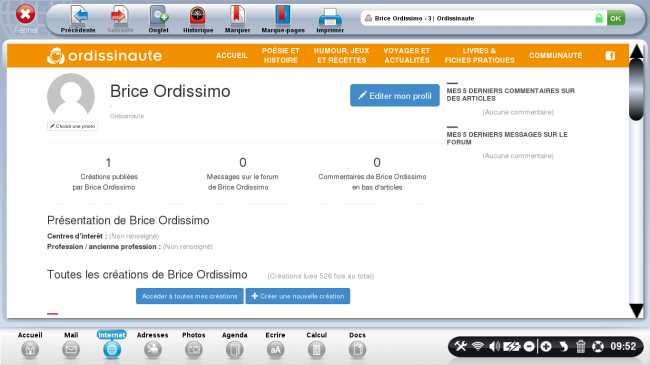This screenshot has height=365, width=650.
Task: Click the volume speaker icon
Action: (x=494, y=346)
